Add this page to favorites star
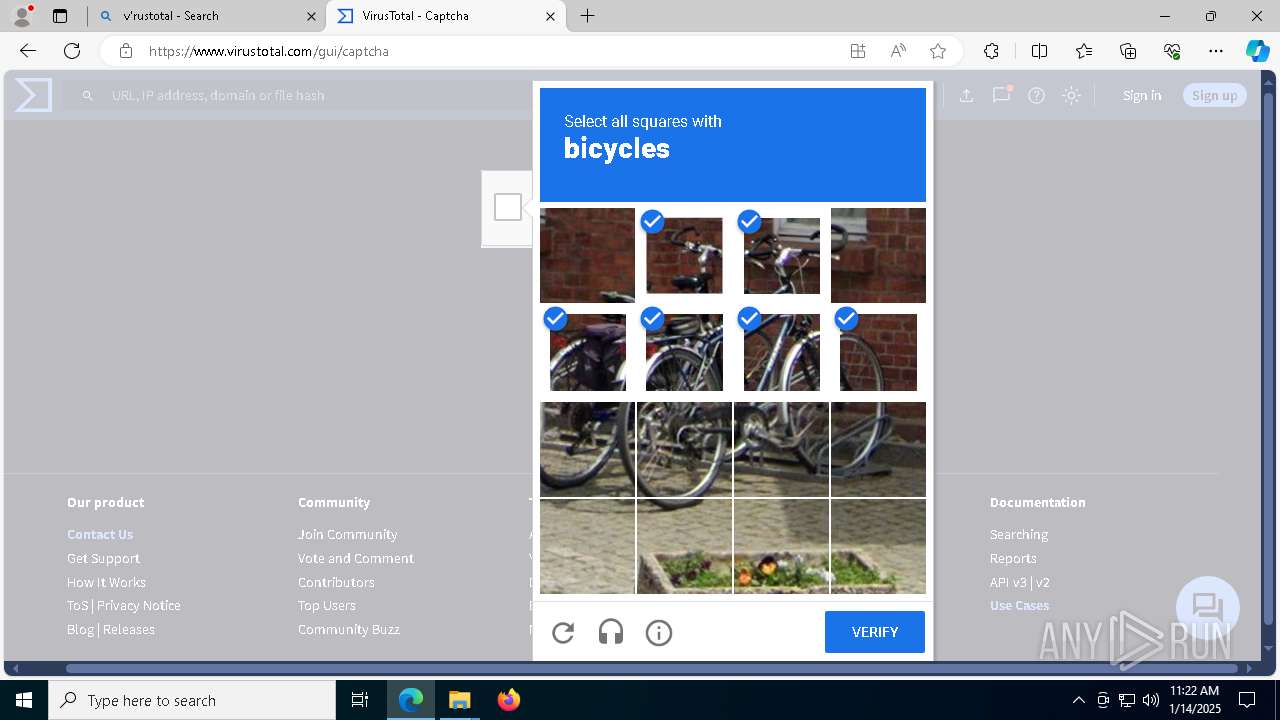 (x=938, y=51)
